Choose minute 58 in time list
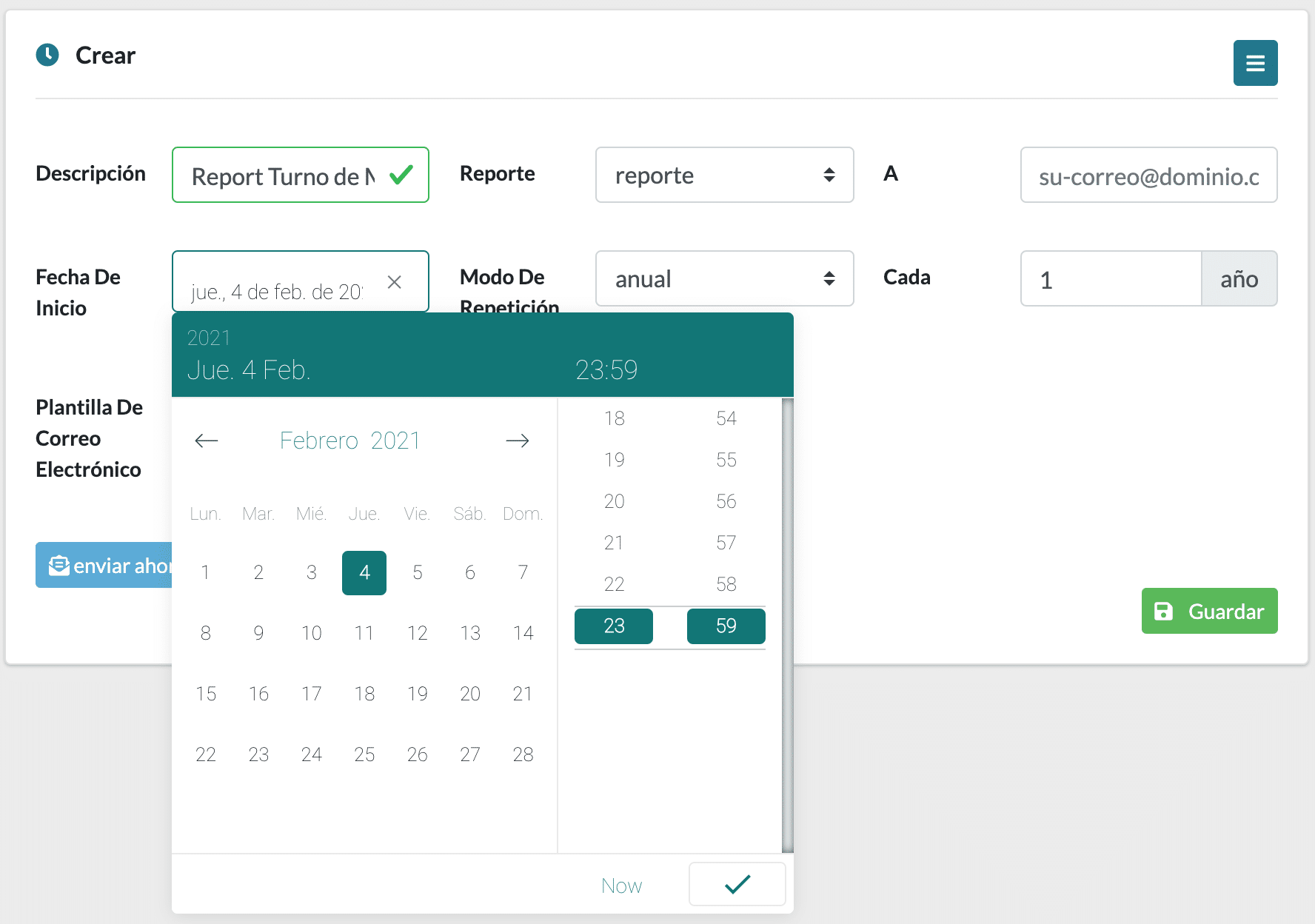This screenshot has height=924, width=1315. click(726, 584)
